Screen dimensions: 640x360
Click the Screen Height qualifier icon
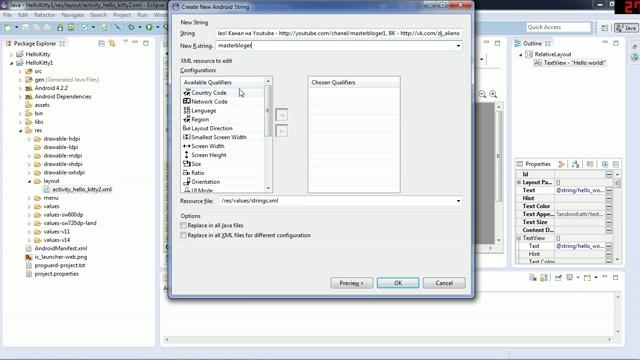pyautogui.click(x=187, y=155)
